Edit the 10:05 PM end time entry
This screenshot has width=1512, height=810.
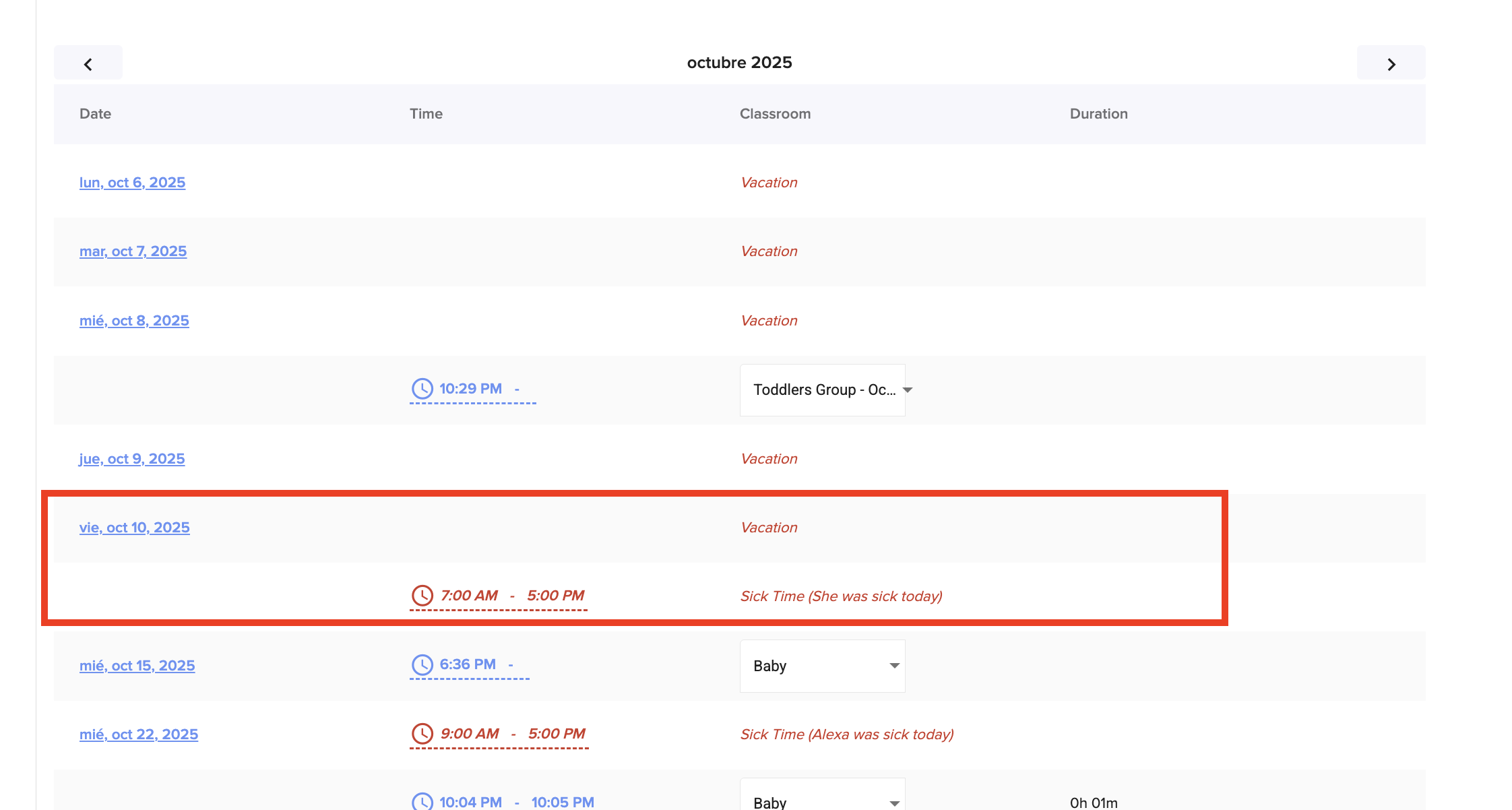coord(562,802)
